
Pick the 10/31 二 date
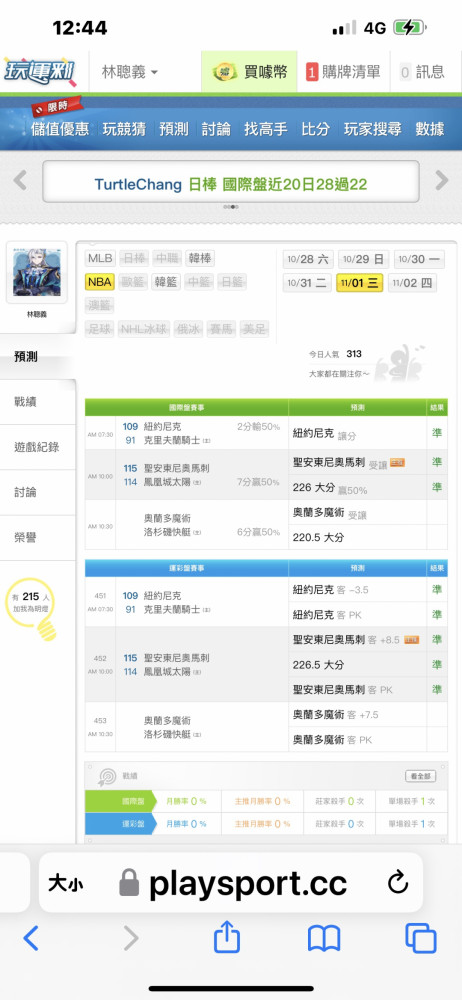click(308, 283)
